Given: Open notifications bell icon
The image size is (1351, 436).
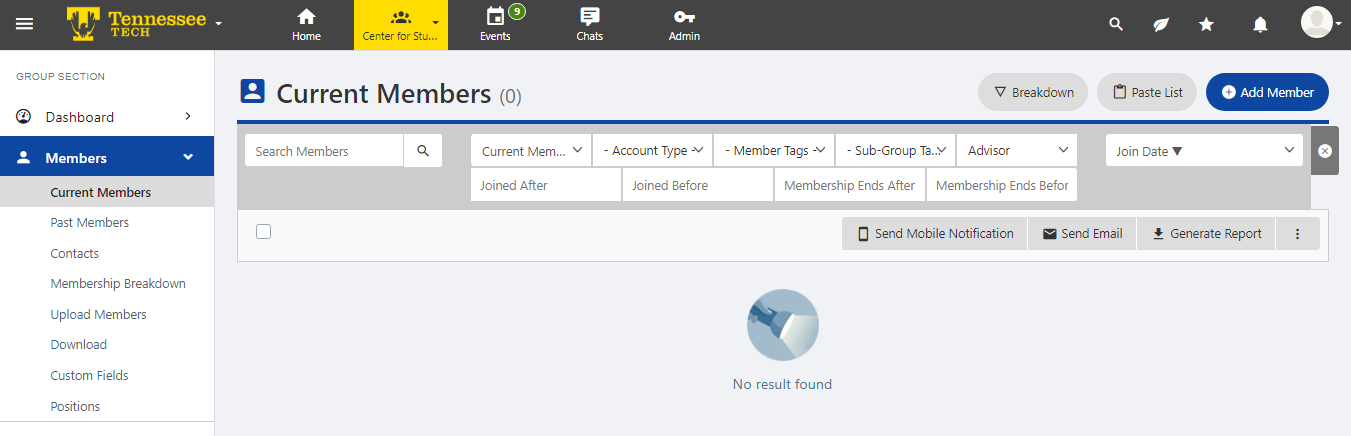Looking at the screenshot, I should tap(1260, 24).
